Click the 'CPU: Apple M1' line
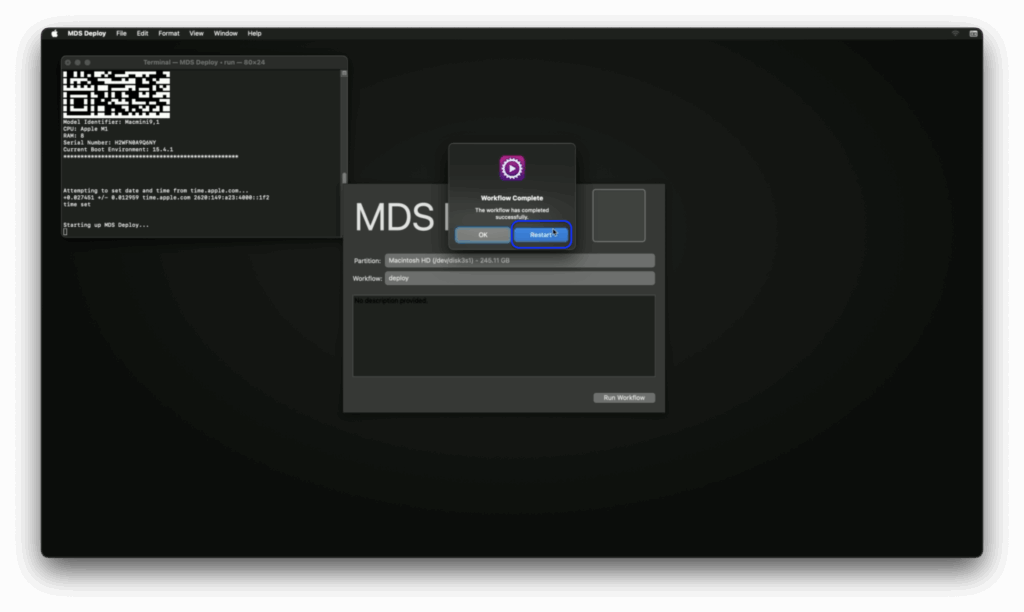The width and height of the screenshot is (1024, 612). [86, 129]
